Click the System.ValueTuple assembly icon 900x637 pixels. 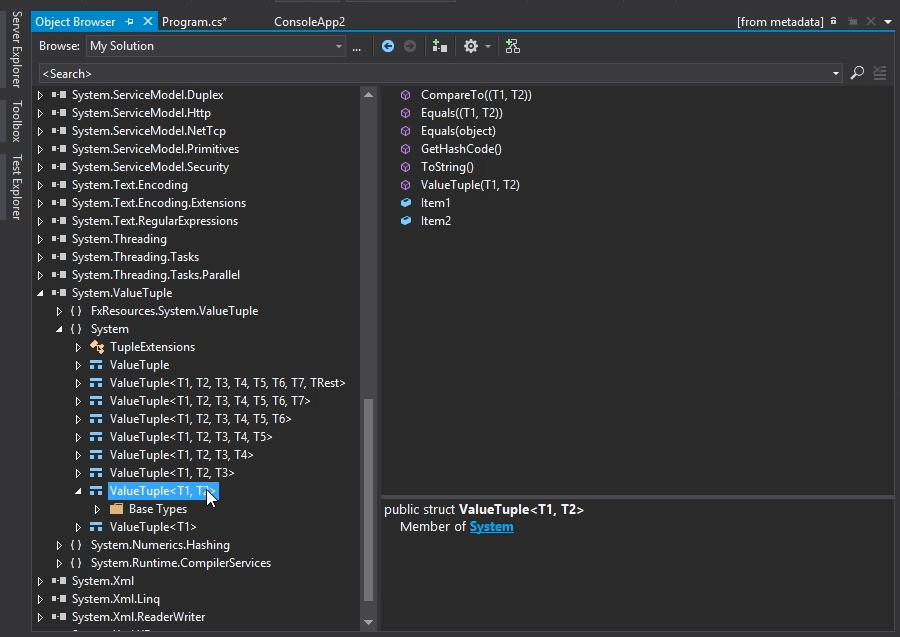coord(59,293)
